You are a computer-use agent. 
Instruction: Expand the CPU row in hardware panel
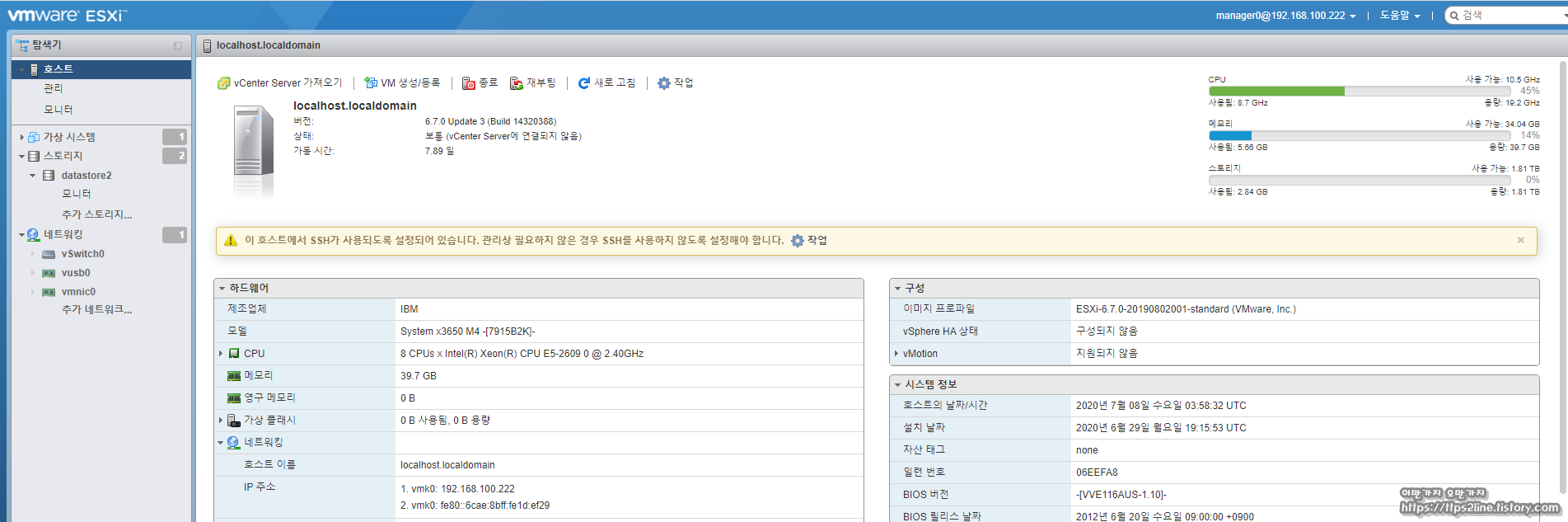(221, 353)
